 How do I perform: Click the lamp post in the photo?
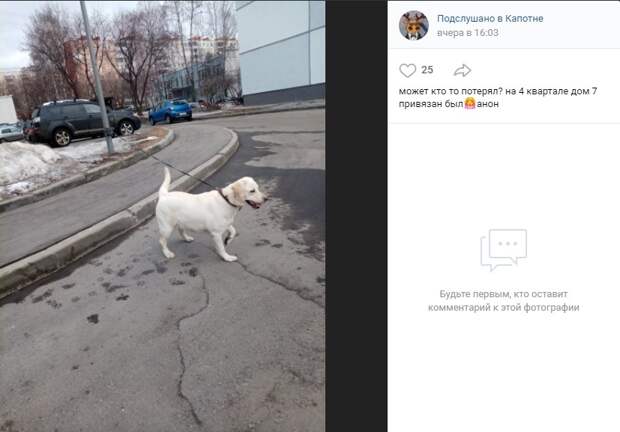tap(97, 77)
